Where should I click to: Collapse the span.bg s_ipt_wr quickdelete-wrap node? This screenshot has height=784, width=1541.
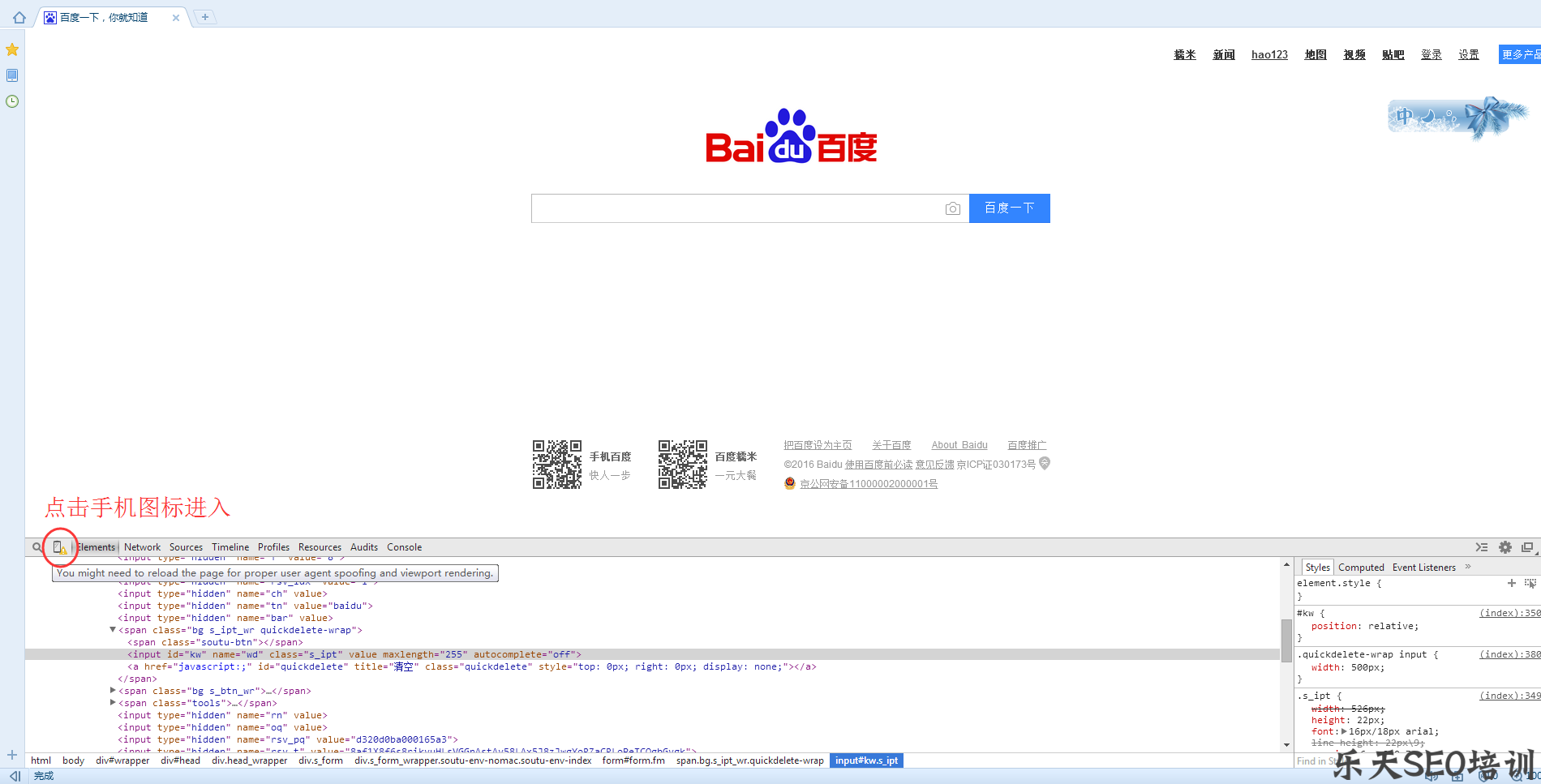pos(113,630)
